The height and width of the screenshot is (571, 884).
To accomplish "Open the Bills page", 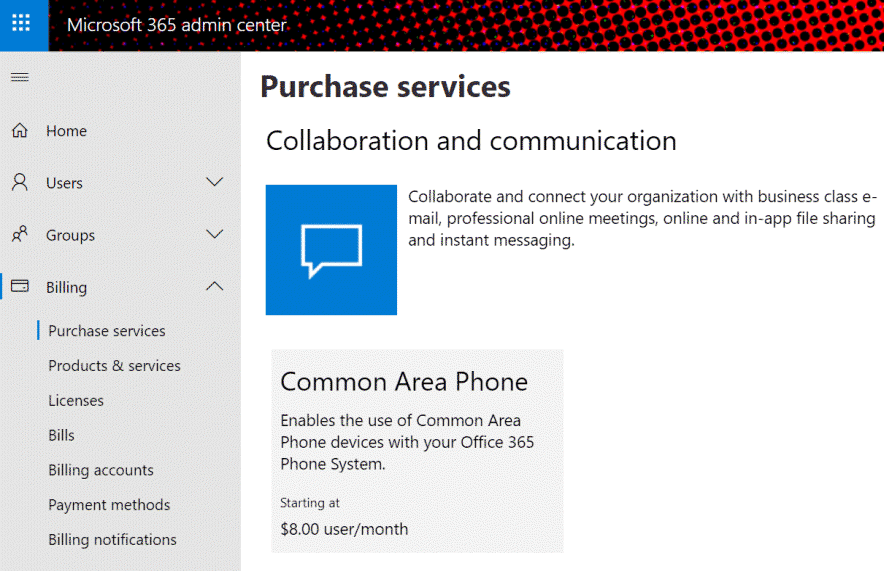I will coord(61,435).
